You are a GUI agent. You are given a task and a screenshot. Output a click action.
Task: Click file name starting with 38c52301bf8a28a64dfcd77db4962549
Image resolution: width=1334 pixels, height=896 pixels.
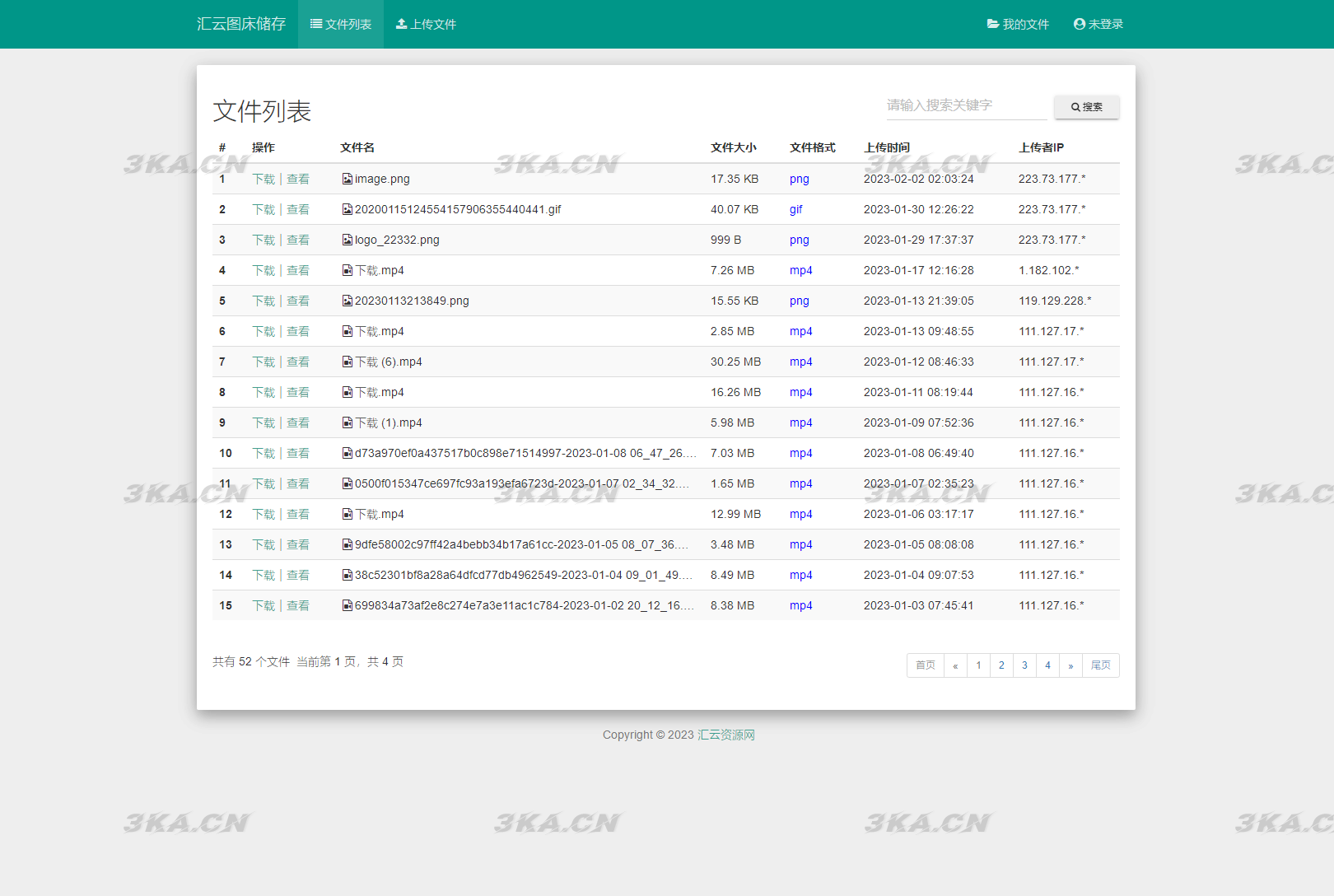(x=524, y=575)
